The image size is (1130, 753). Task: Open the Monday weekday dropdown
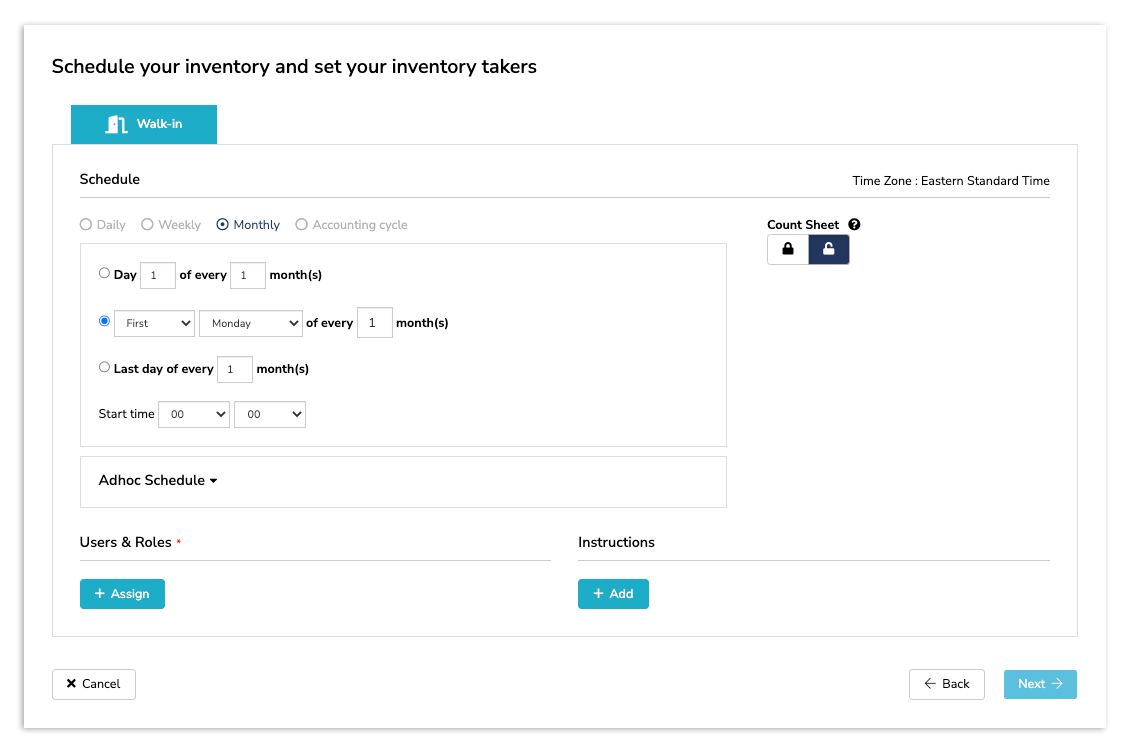250,323
